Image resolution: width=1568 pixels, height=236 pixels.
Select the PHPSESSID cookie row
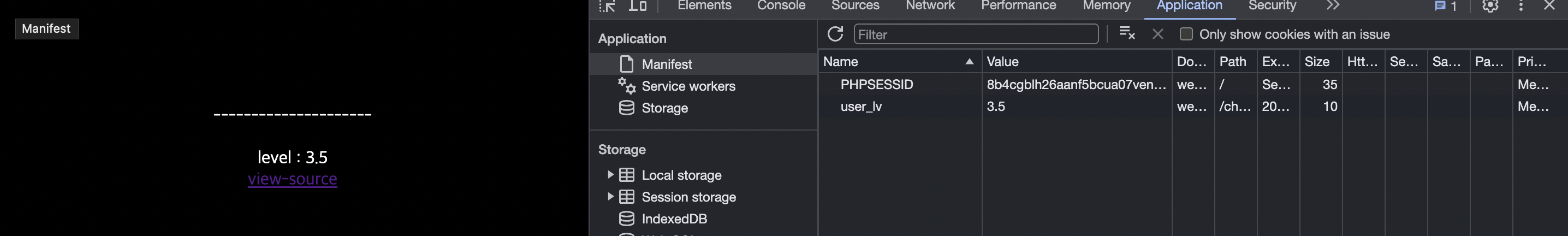[x=1193, y=84]
